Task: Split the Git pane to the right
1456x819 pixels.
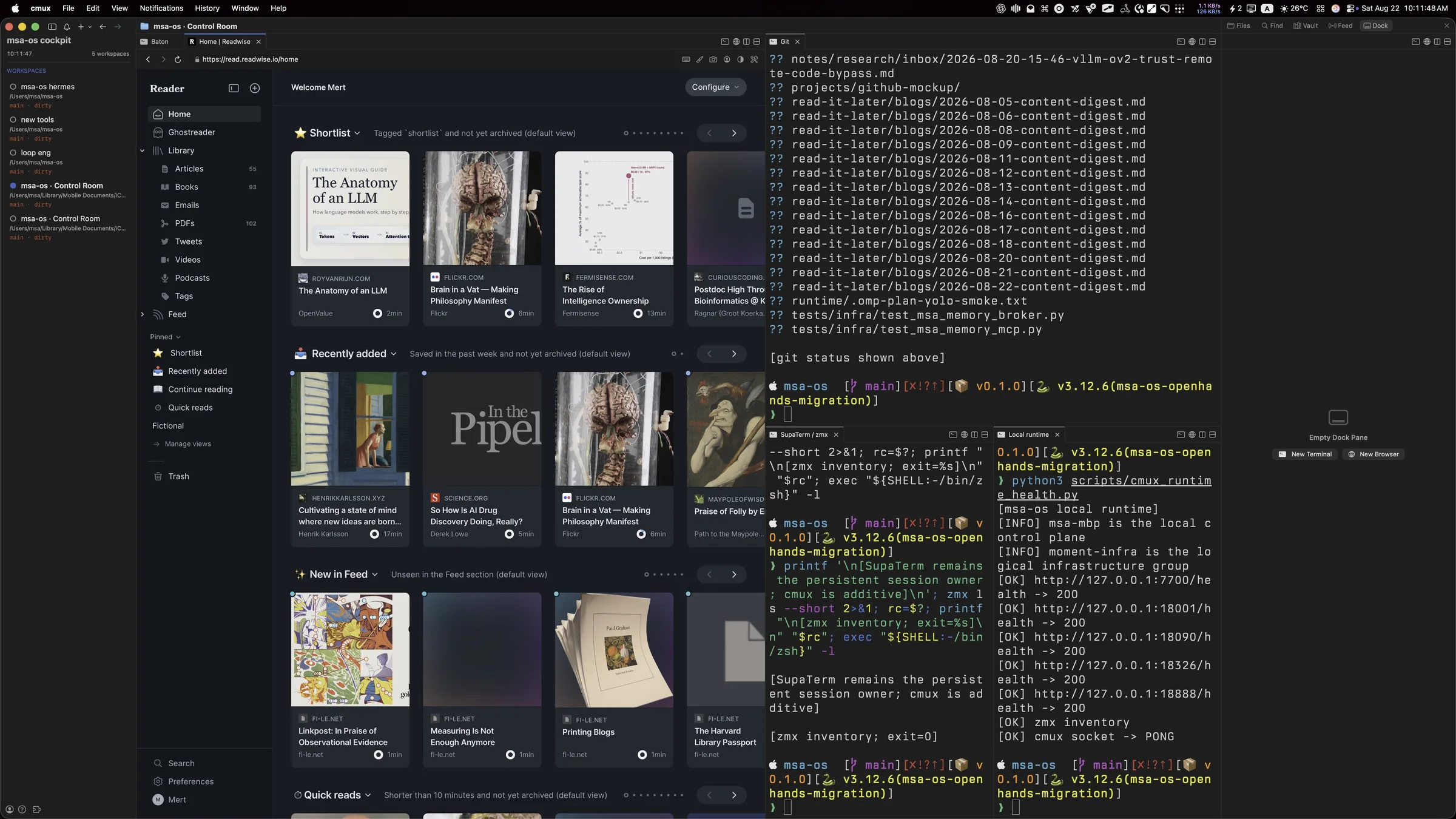Action: click(1202, 42)
